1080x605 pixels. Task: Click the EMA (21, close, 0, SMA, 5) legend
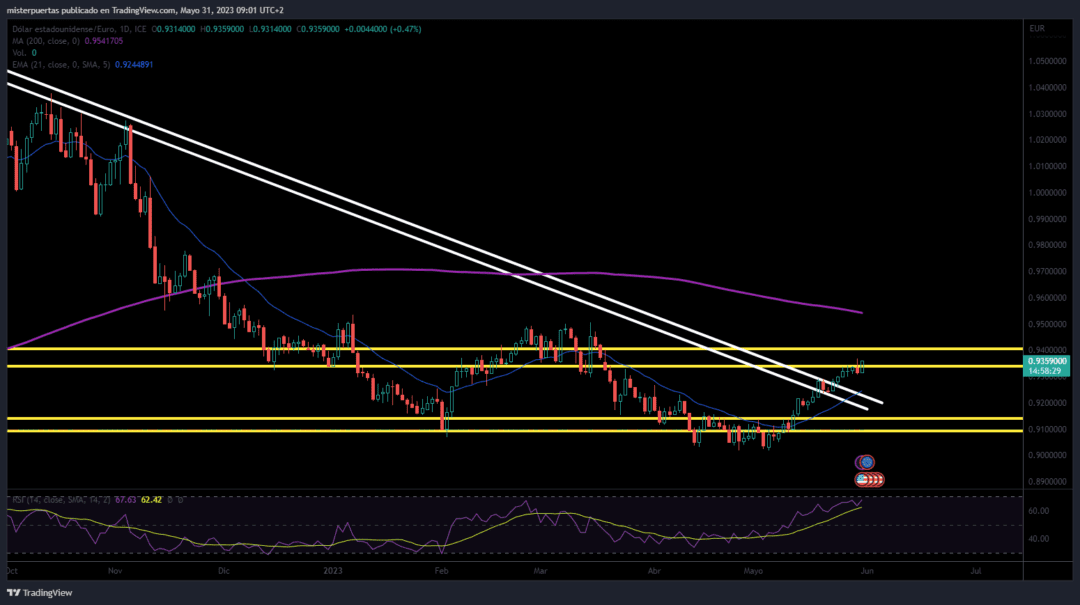pyautogui.click(x=83, y=64)
